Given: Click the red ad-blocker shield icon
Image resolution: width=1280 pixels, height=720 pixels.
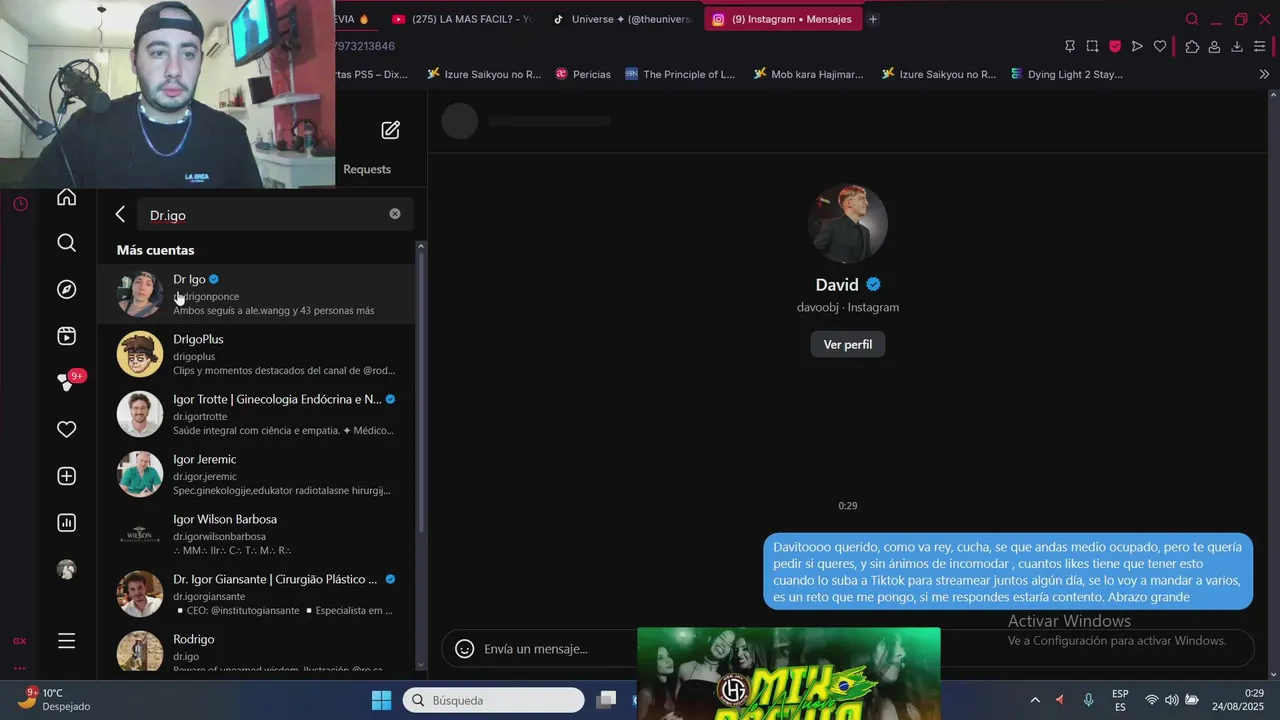Looking at the screenshot, I should (x=1115, y=46).
